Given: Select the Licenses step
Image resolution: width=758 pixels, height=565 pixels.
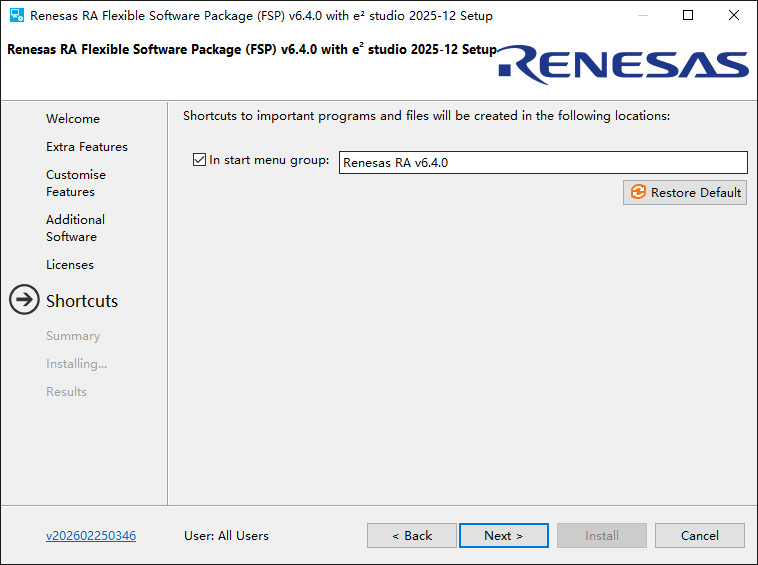Looking at the screenshot, I should 70,265.
